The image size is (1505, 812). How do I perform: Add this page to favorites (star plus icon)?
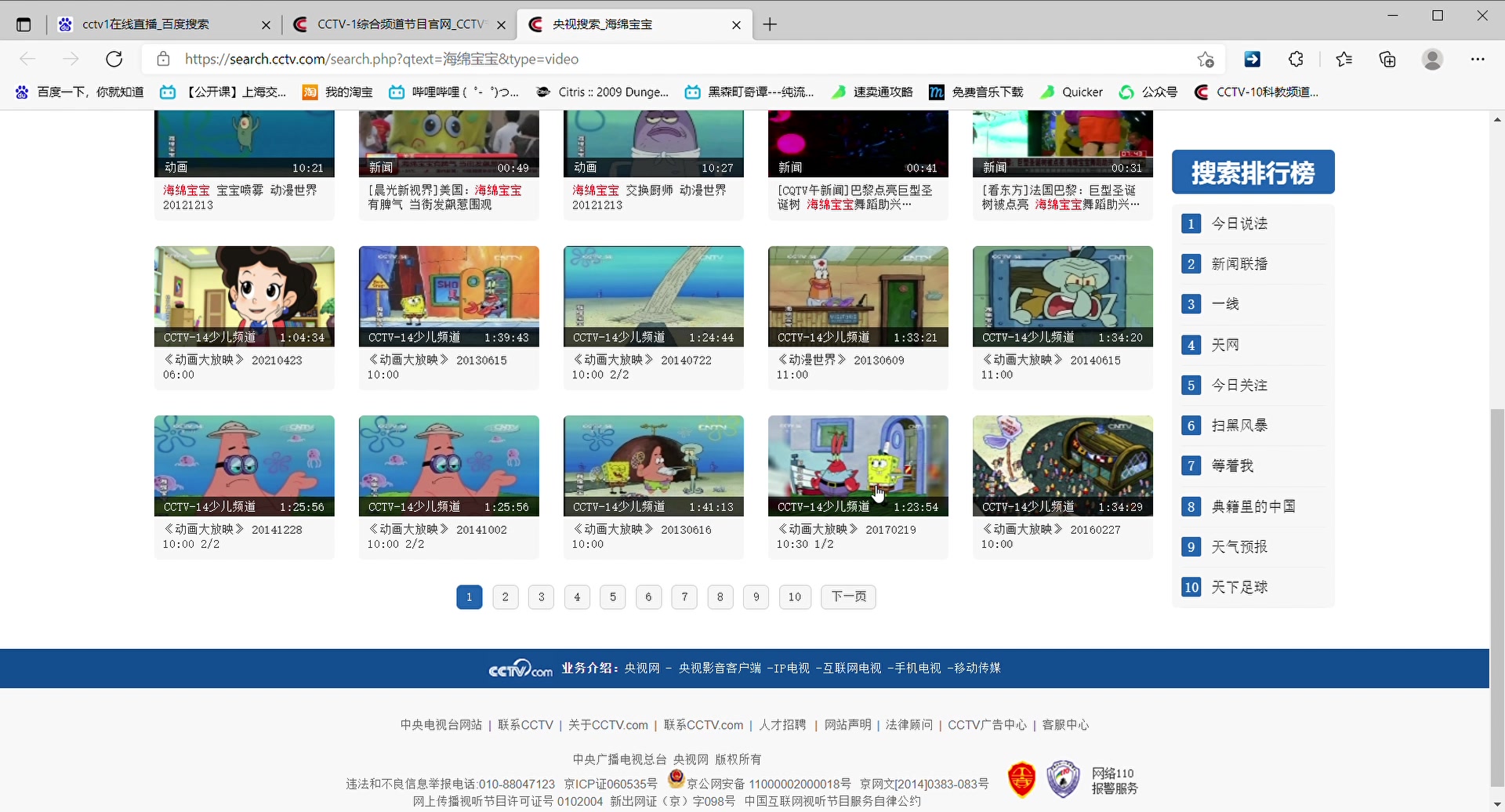[1206, 59]
